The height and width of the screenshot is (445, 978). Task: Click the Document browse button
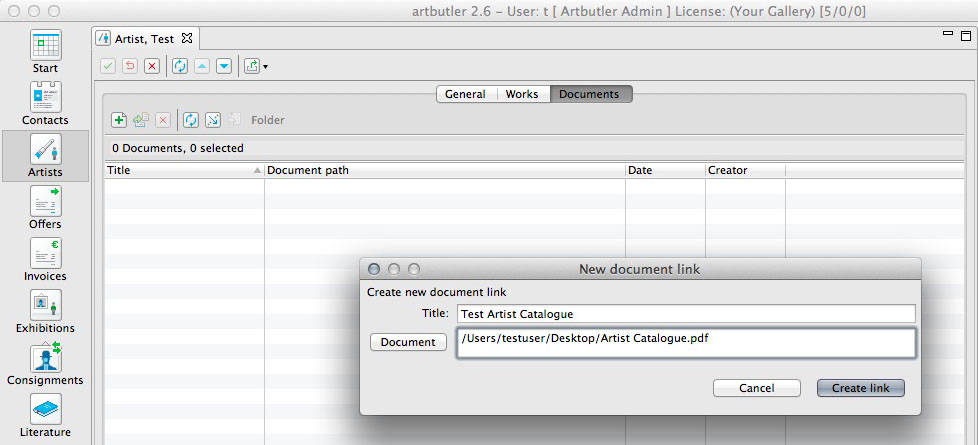click(x=409, y=342)
